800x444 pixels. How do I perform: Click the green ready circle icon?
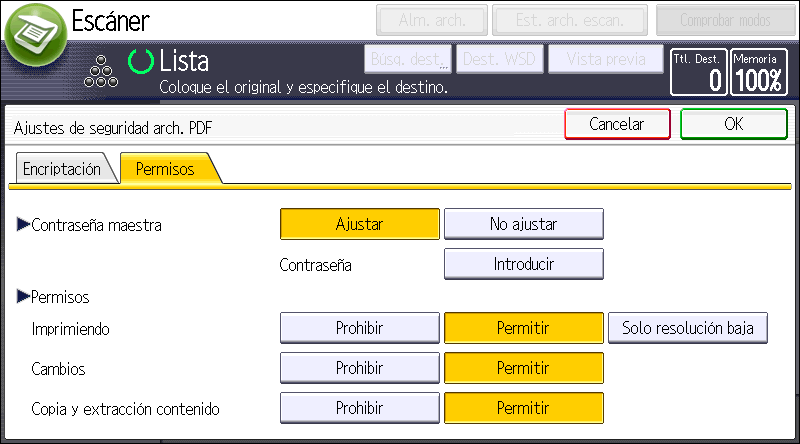tap(141, 62)
